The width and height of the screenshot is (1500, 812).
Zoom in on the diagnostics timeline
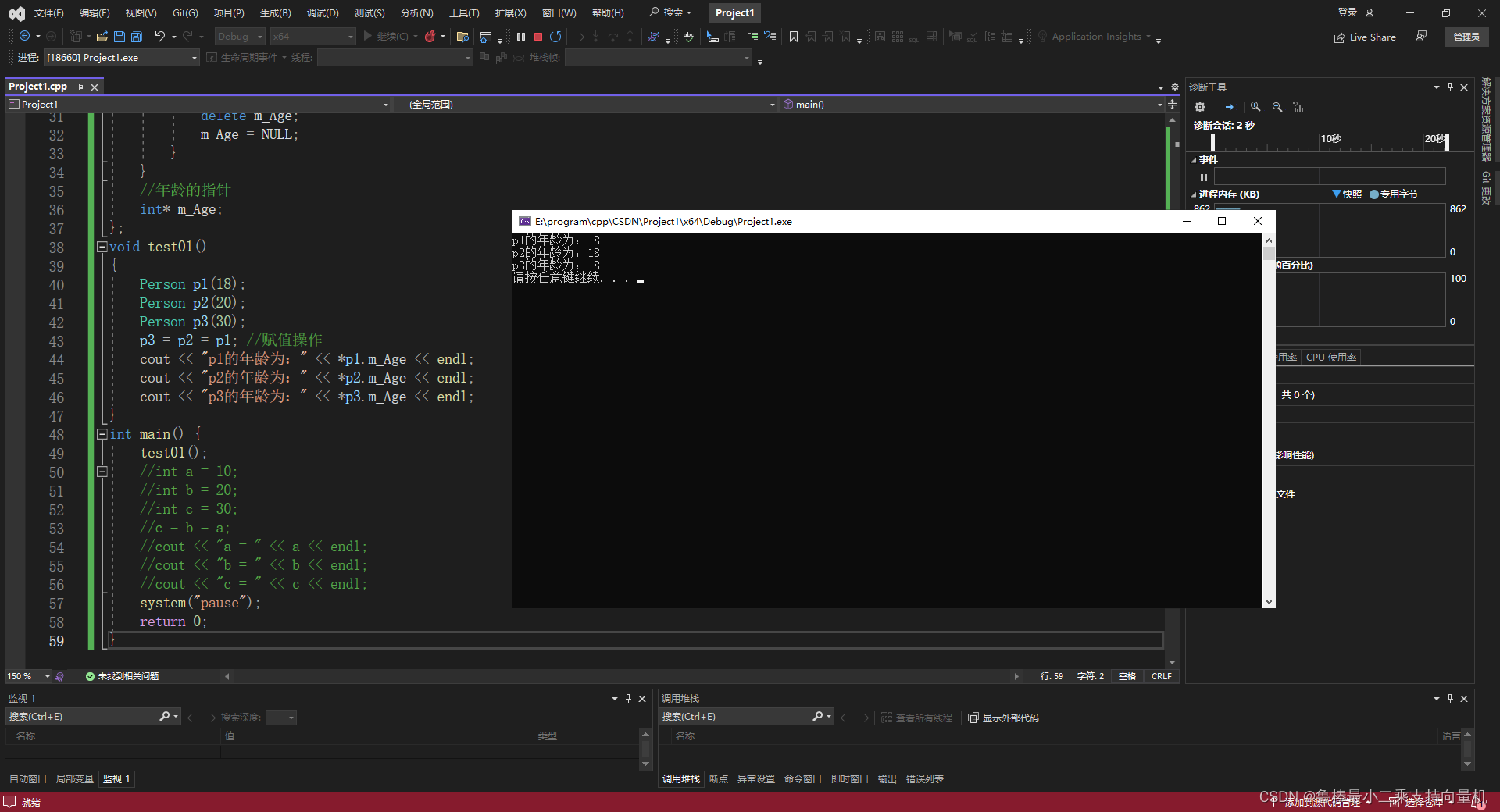coord(1255,107)
